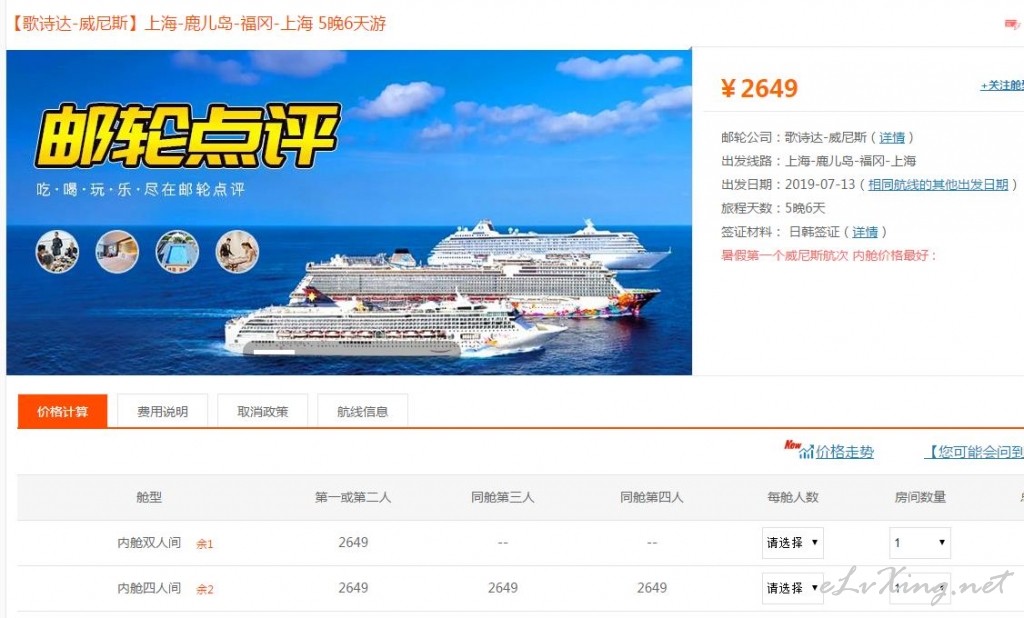Click 相同航线的其他出发日期 link
Image resolution: width=1024 pixels, height=618 pixels.
coord(938,185)
